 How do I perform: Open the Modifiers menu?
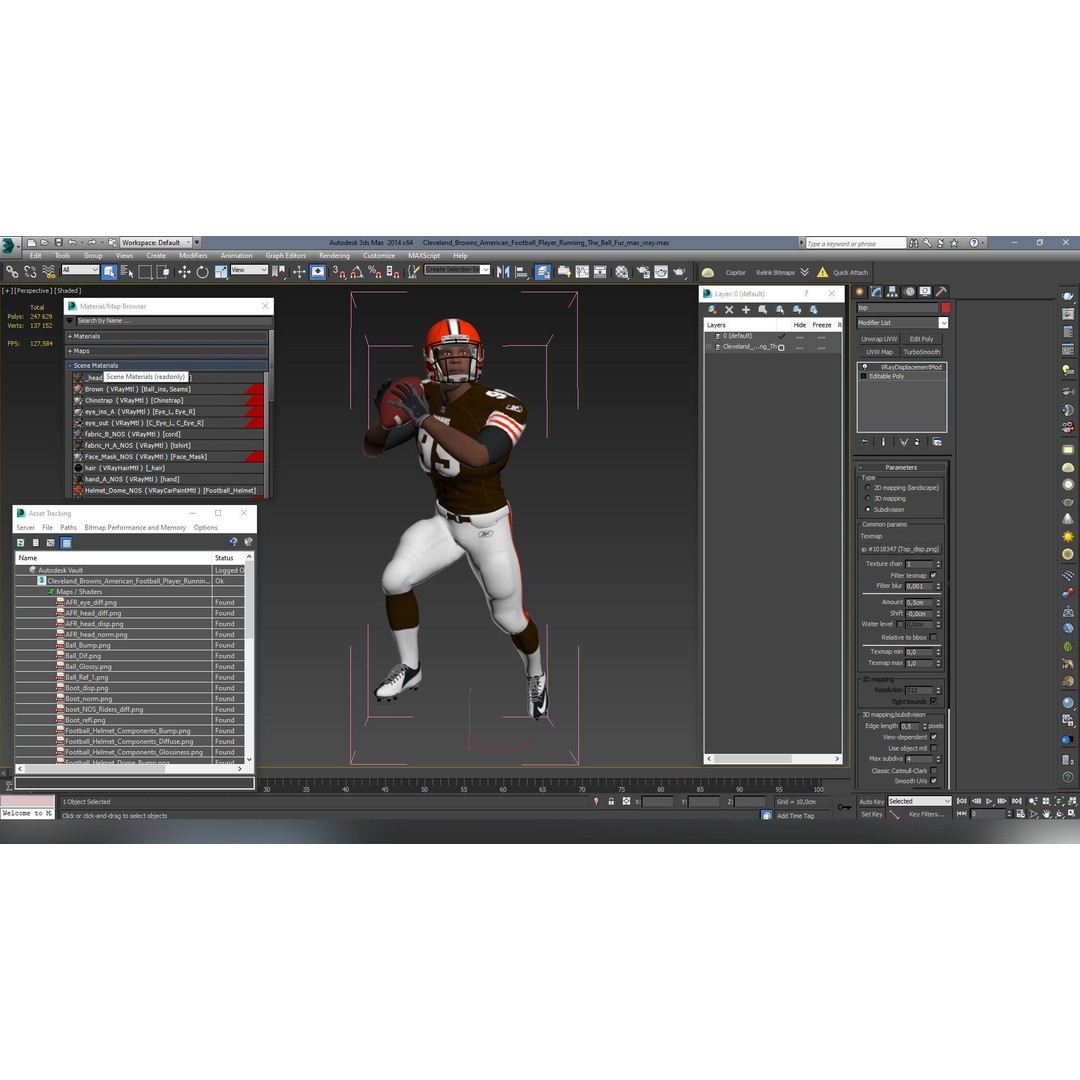[x=193, y=256]
